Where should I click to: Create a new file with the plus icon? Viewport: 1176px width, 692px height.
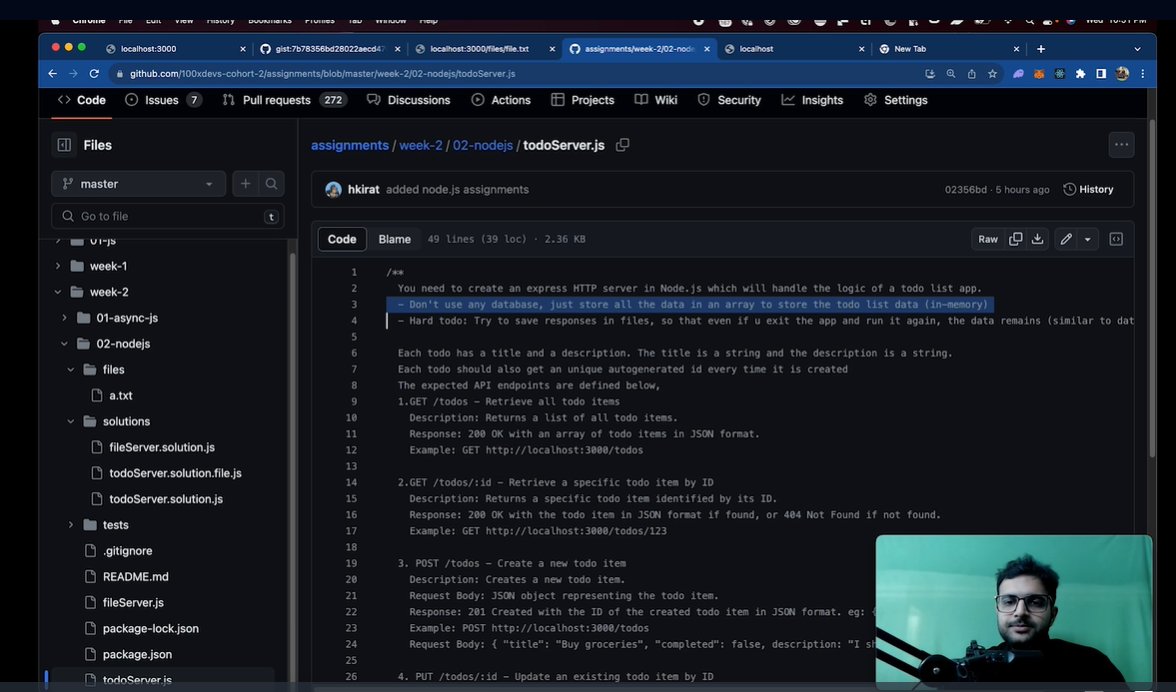pyautogui.click(x=245, y=183)
